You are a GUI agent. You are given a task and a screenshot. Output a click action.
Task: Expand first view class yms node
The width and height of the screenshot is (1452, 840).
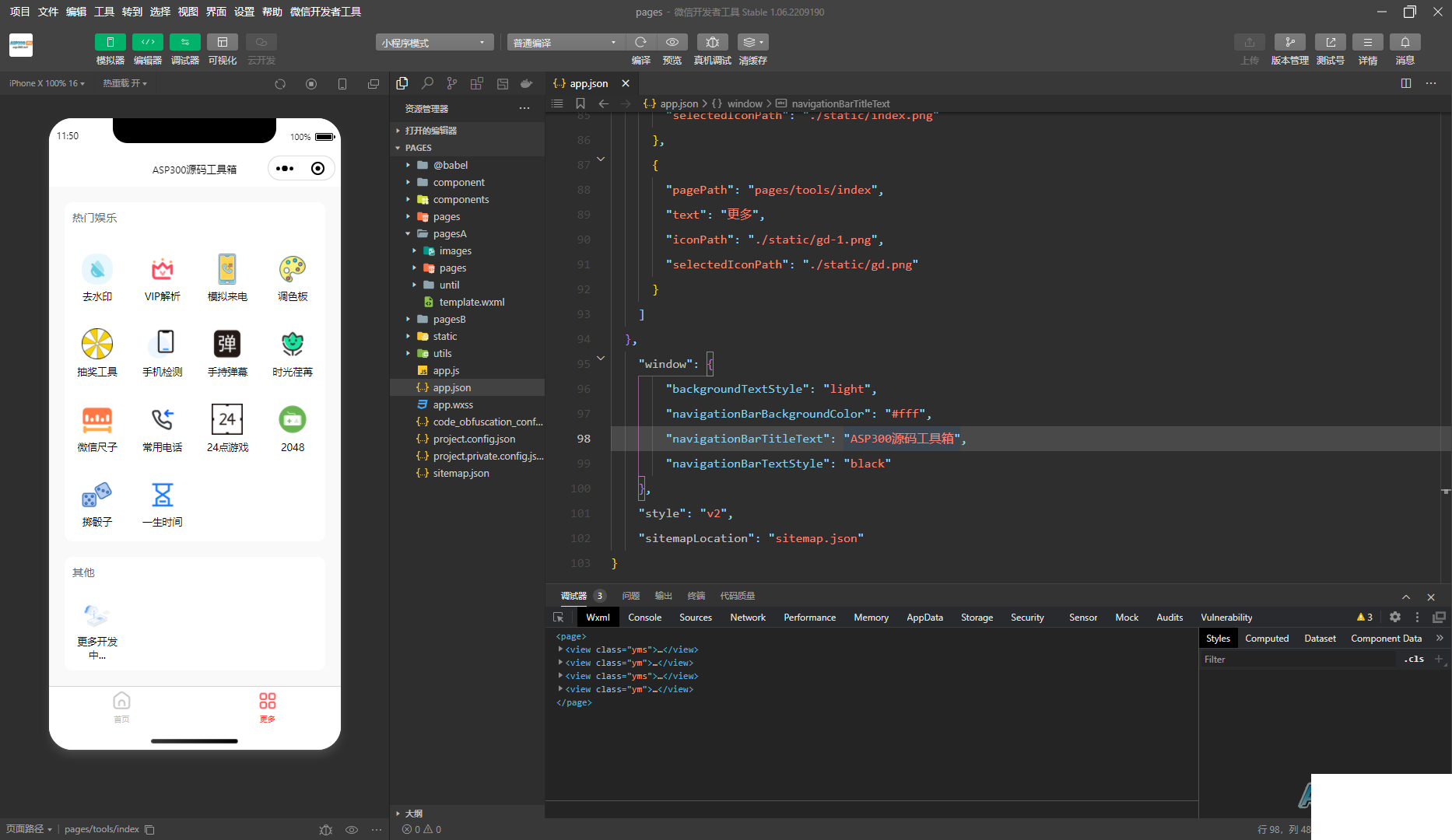point(560,649)
